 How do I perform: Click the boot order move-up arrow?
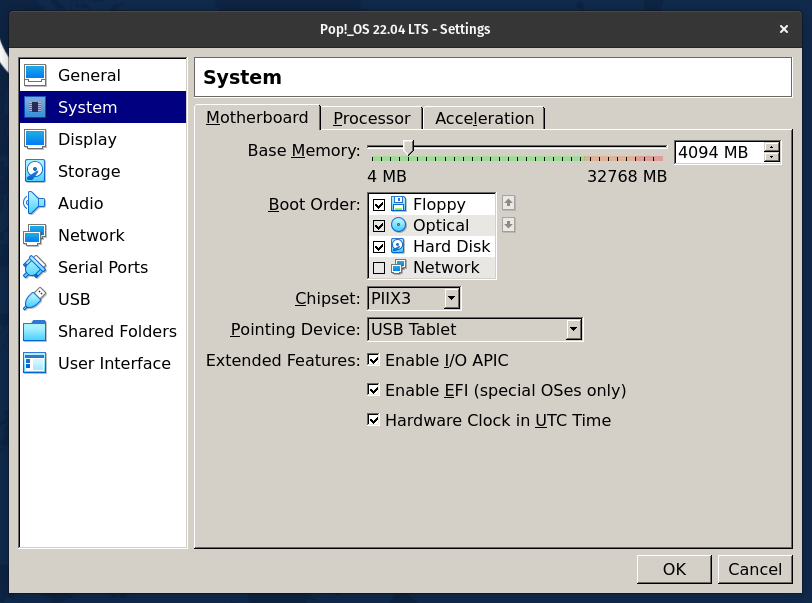click(x=508, y=203)
